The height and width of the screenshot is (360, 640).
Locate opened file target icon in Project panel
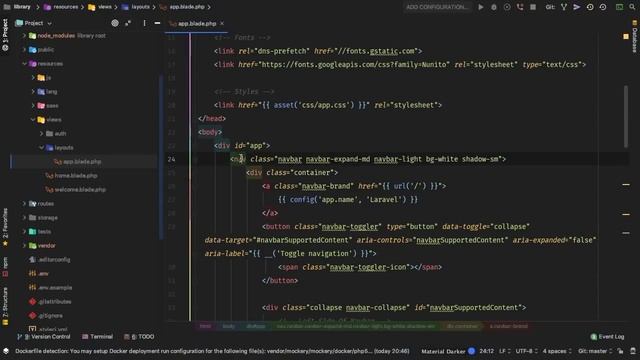coord(115,23)
